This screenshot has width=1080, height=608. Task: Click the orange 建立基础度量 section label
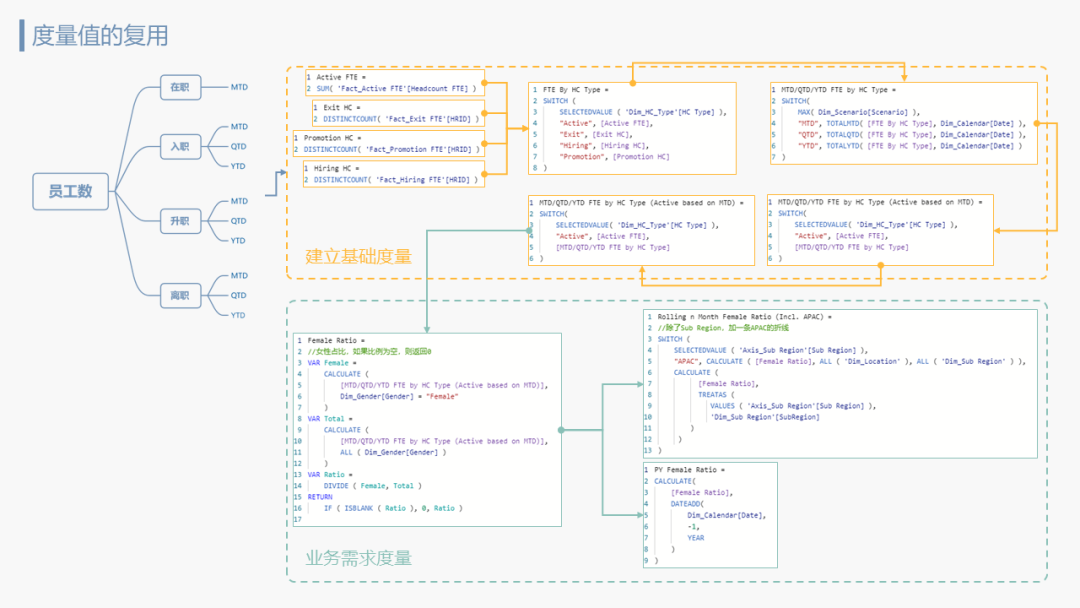358,256
